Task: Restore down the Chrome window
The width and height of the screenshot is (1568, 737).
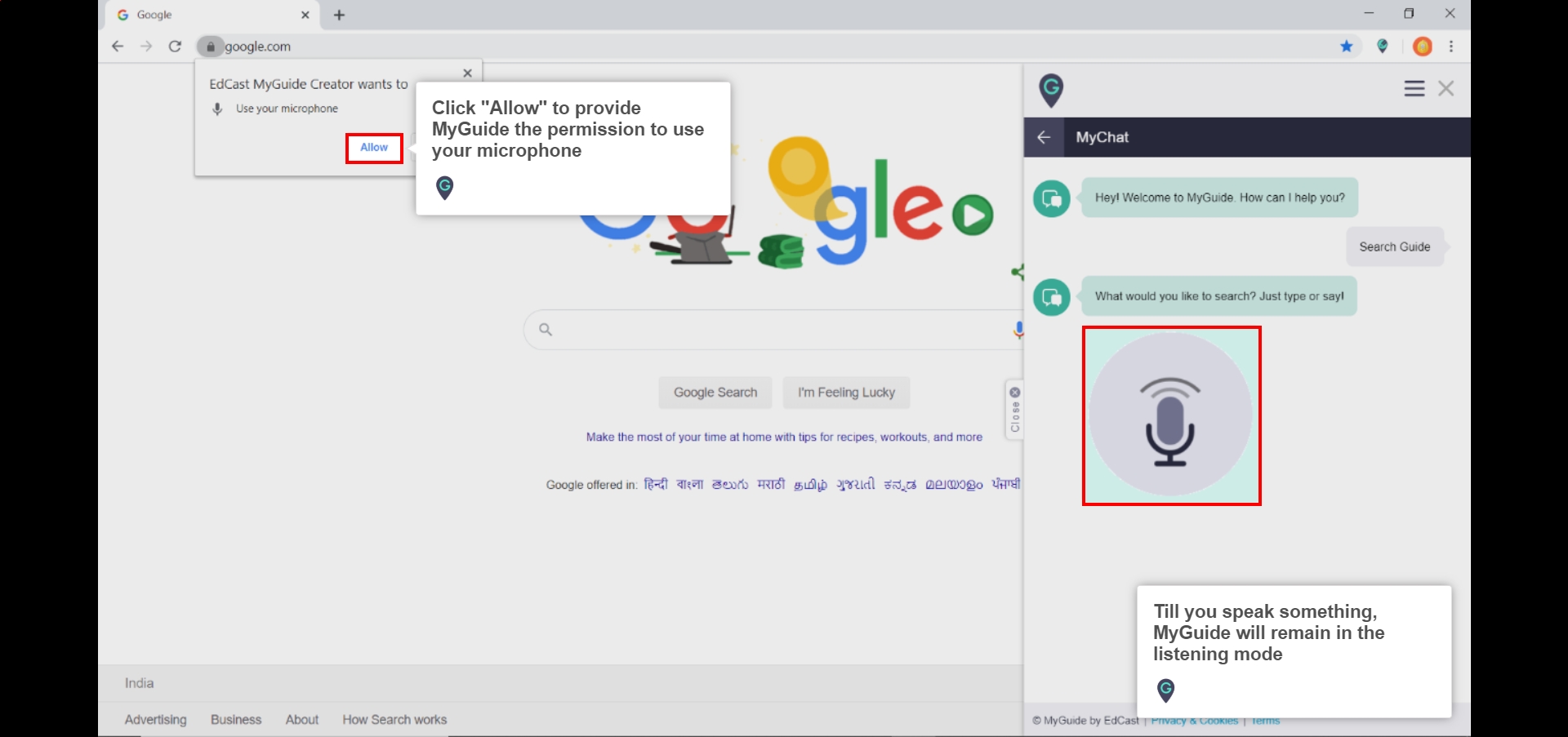Action: tap(1409, 13)
